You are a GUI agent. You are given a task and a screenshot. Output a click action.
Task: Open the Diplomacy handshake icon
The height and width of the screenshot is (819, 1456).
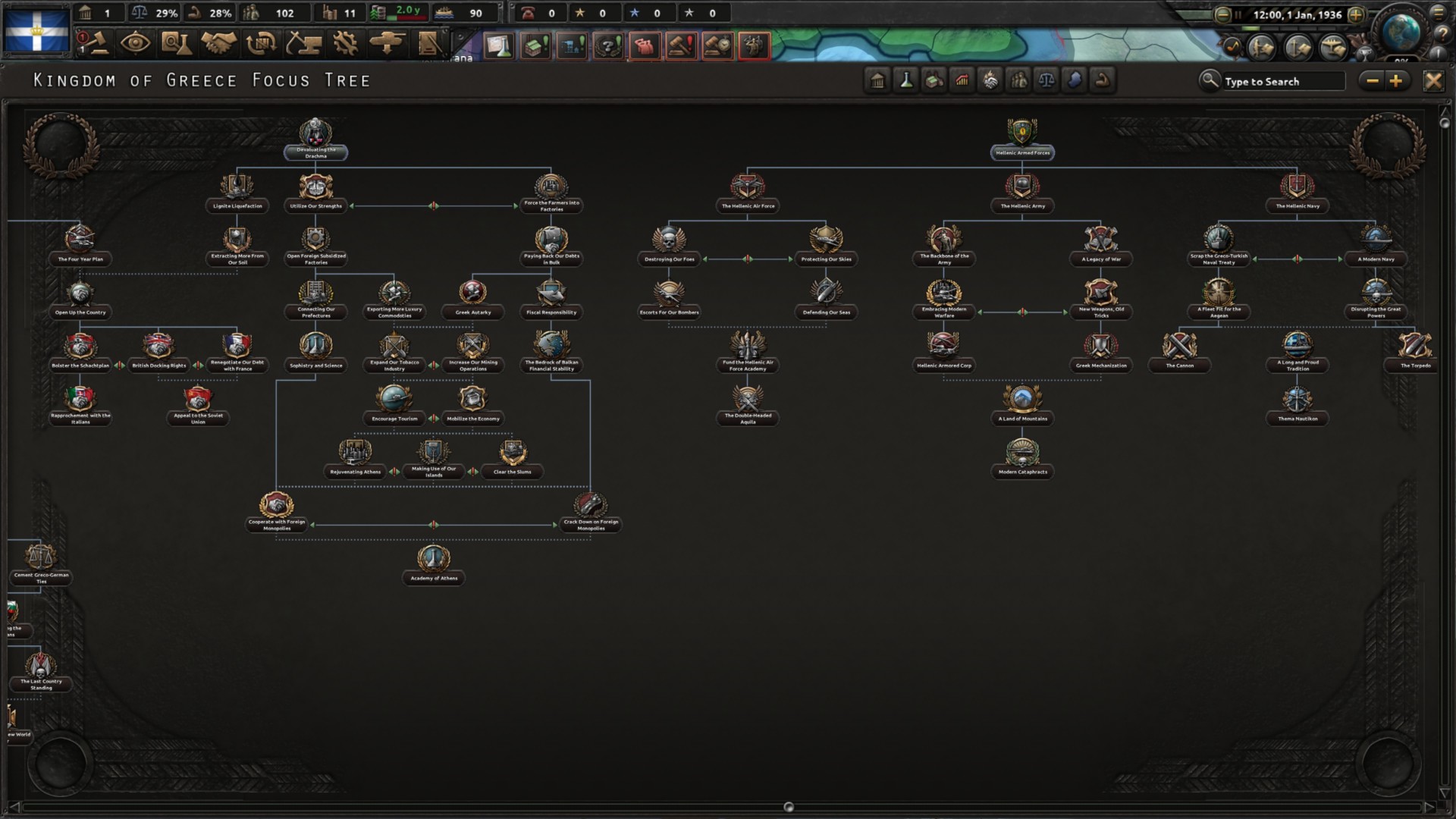[218, 43]
